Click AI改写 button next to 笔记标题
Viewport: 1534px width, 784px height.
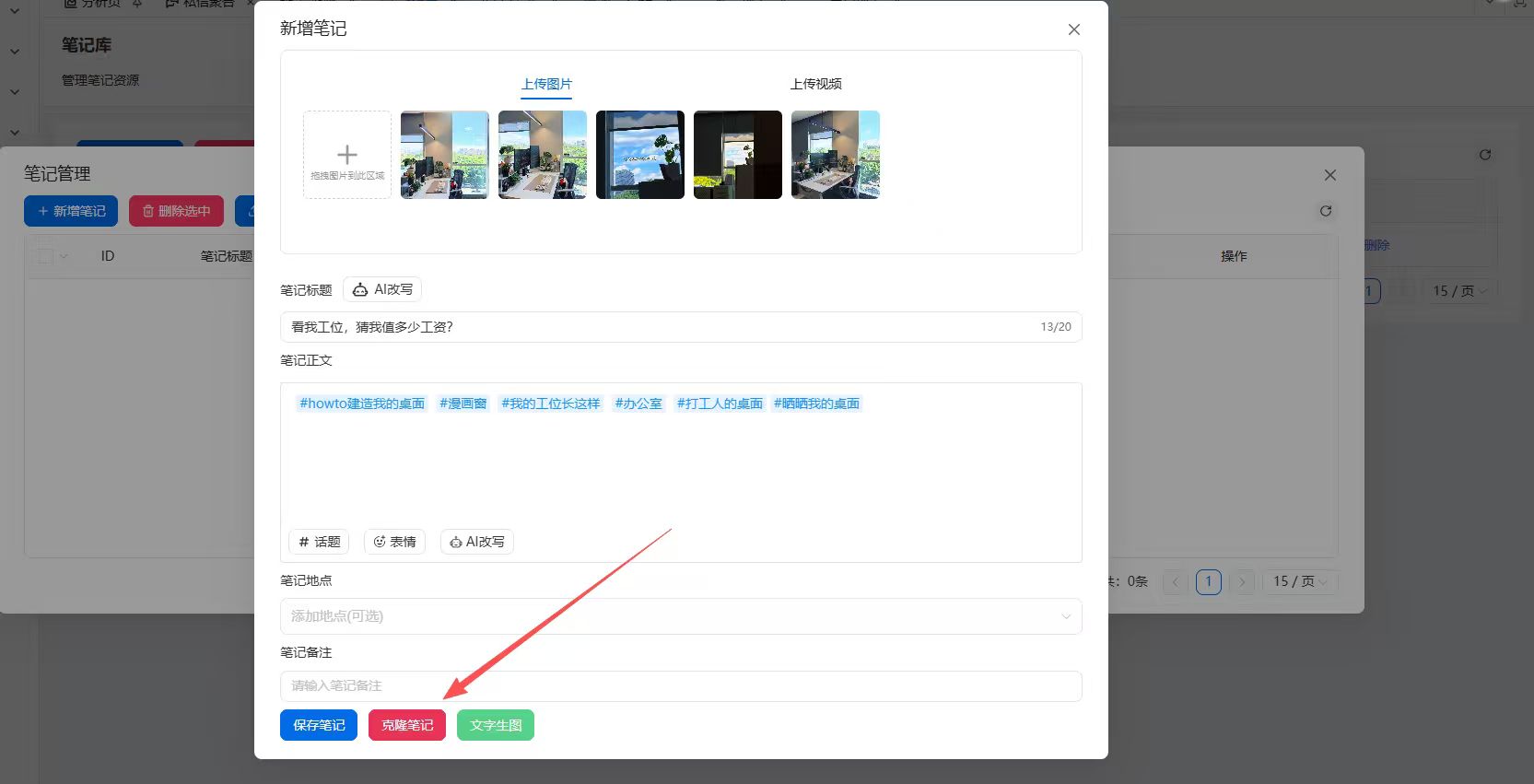tap(382, 289)
